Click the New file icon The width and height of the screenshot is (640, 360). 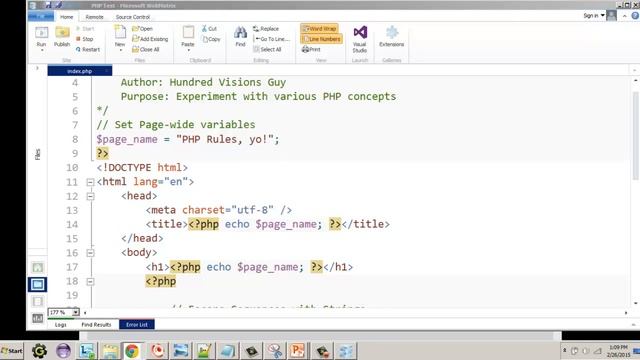coord(120,33)
